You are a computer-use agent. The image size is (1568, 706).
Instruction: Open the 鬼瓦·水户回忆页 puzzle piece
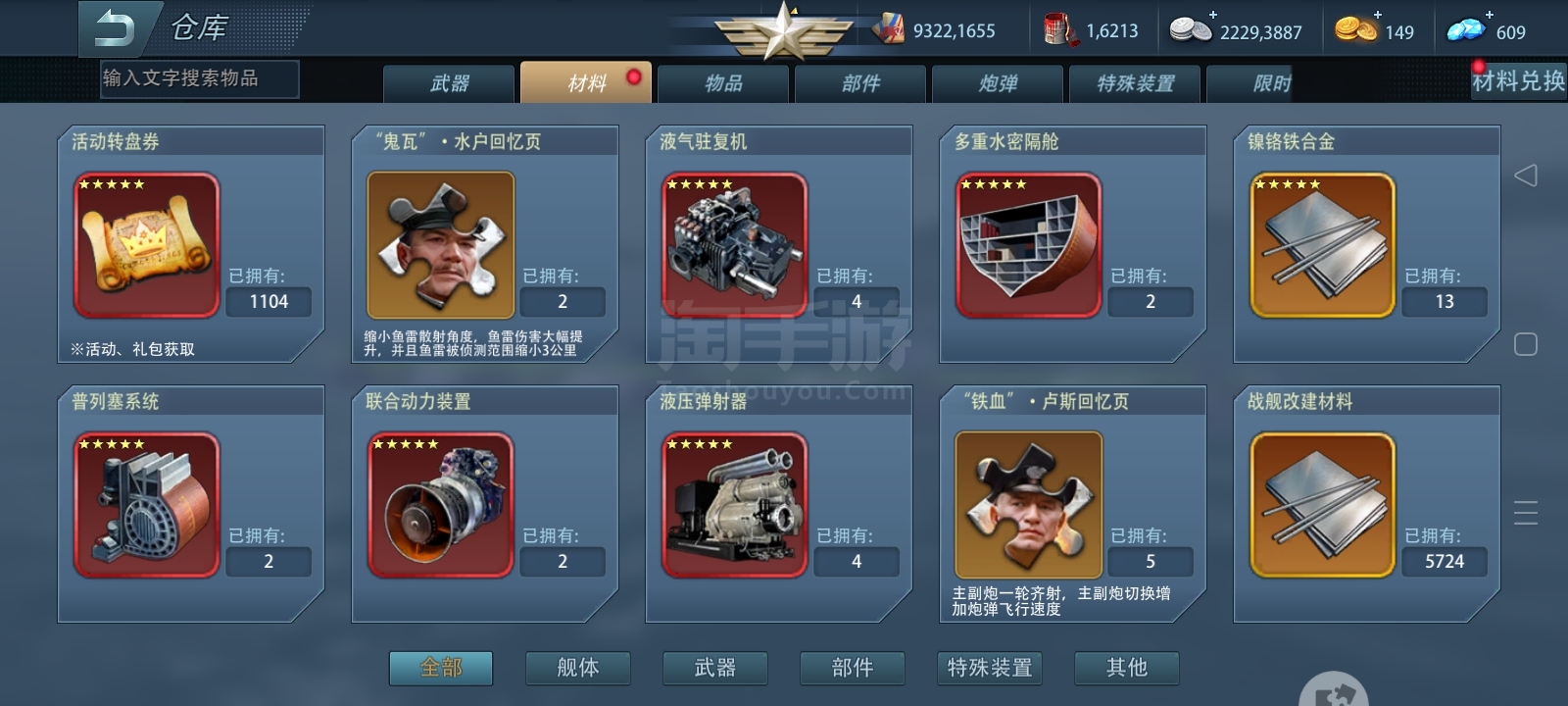coord(441,245)
